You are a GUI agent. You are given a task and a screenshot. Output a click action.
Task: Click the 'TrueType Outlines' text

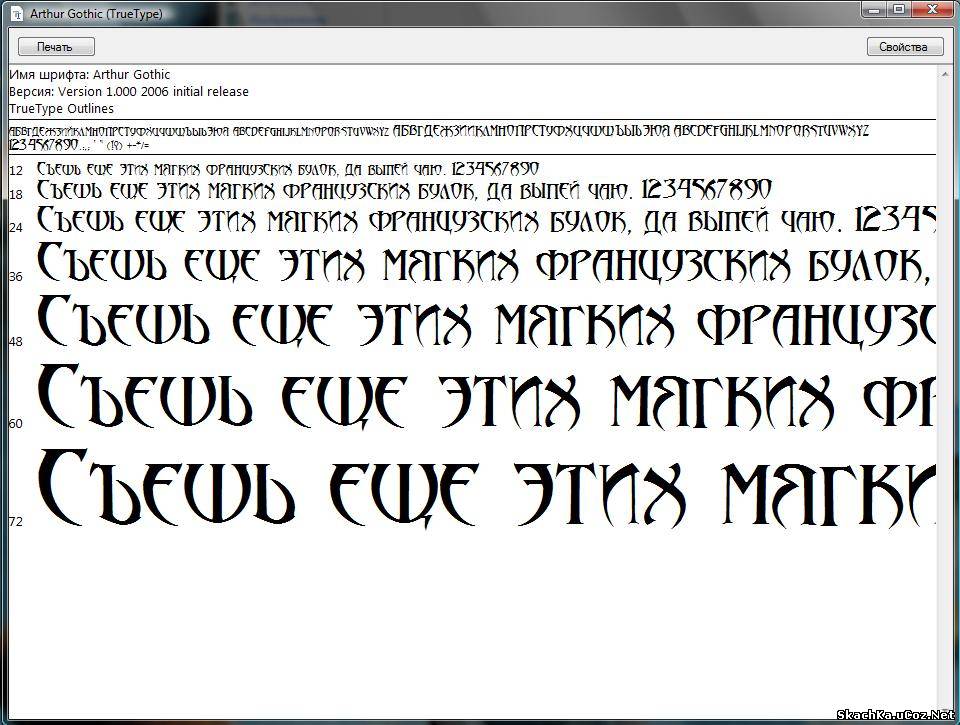point(62,109)
